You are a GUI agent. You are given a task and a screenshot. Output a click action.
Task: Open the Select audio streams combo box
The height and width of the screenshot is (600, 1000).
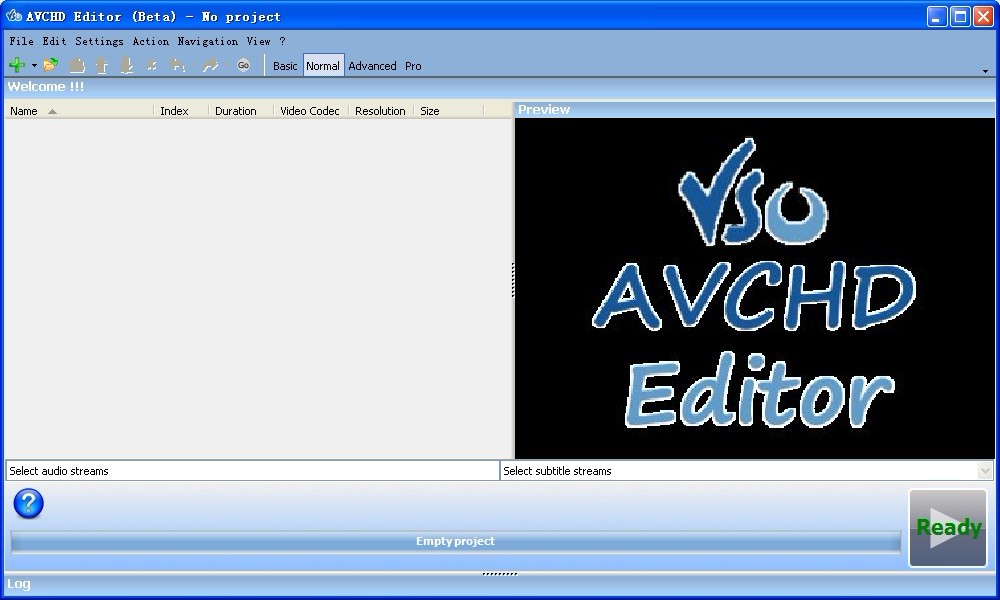(253, 471)
